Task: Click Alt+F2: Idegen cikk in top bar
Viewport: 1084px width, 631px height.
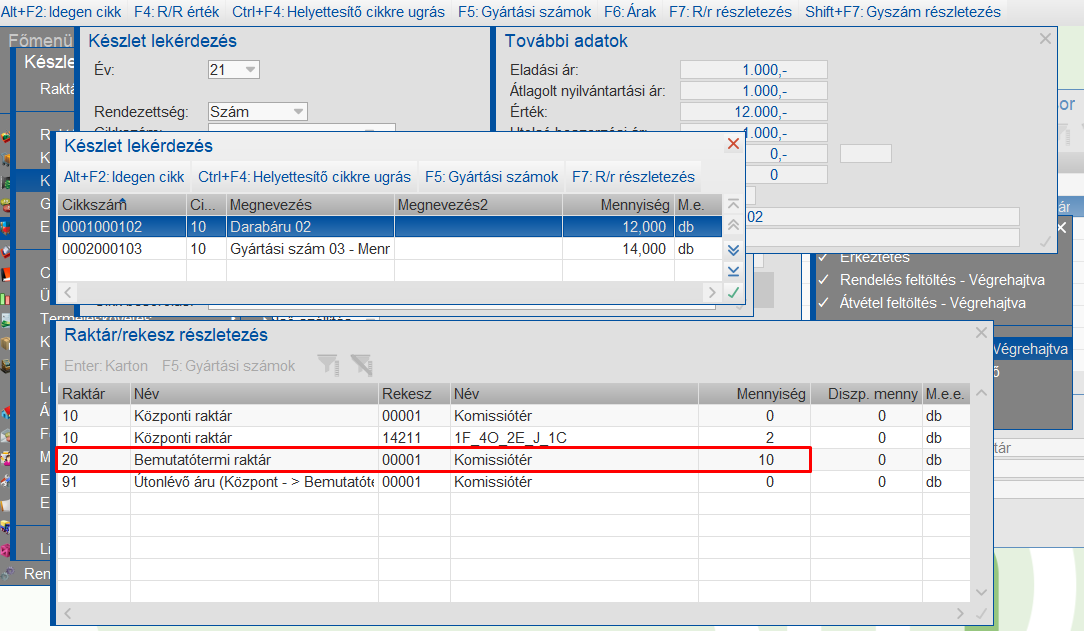Action: (x=61, y=12)
